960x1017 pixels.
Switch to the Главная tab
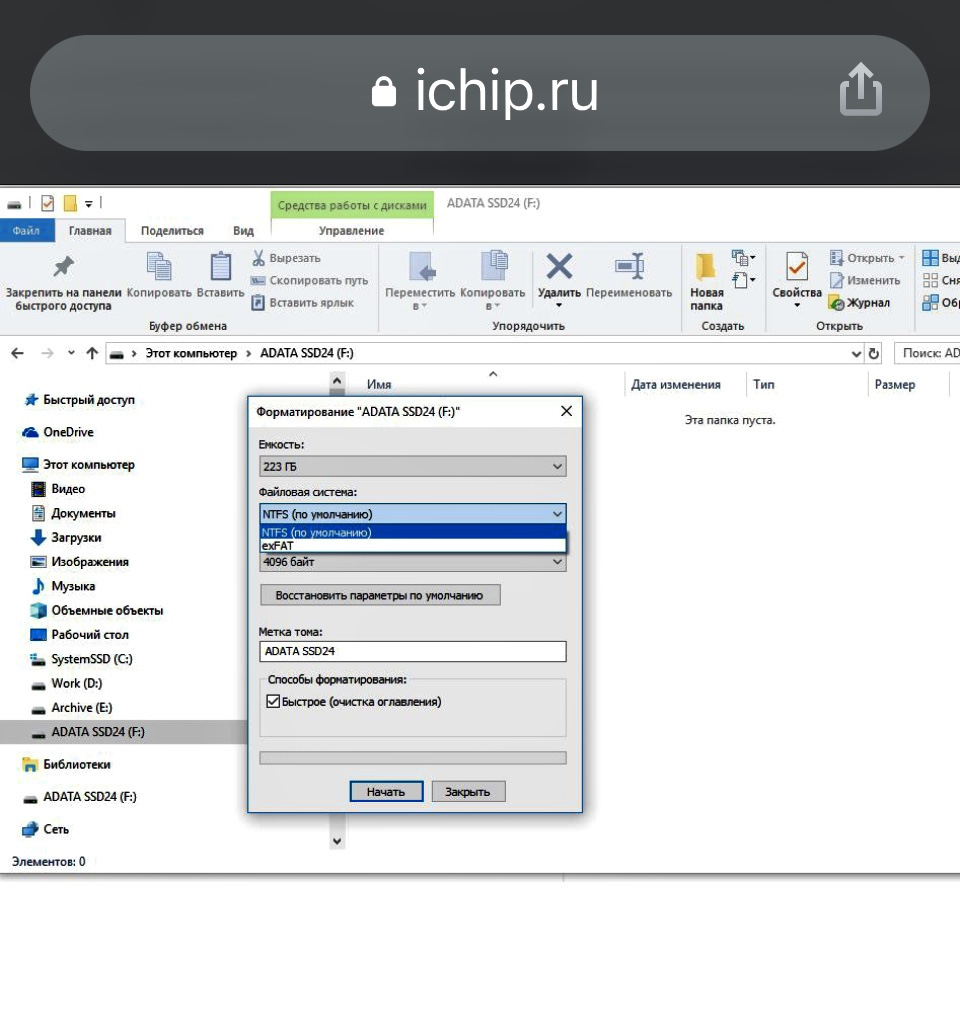point(90,231)
